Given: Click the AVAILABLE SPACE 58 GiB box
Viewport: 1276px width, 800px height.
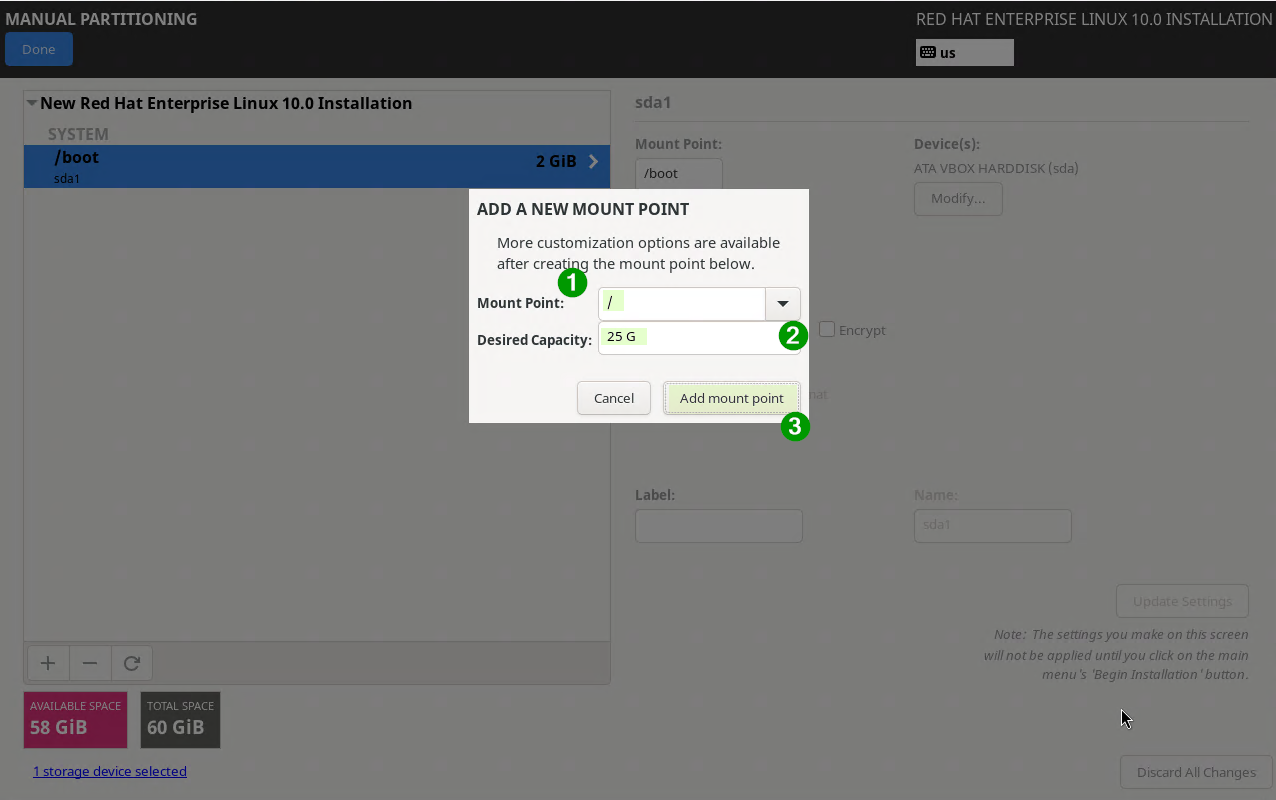Looking at the screenshot, I should click(76, 720).
